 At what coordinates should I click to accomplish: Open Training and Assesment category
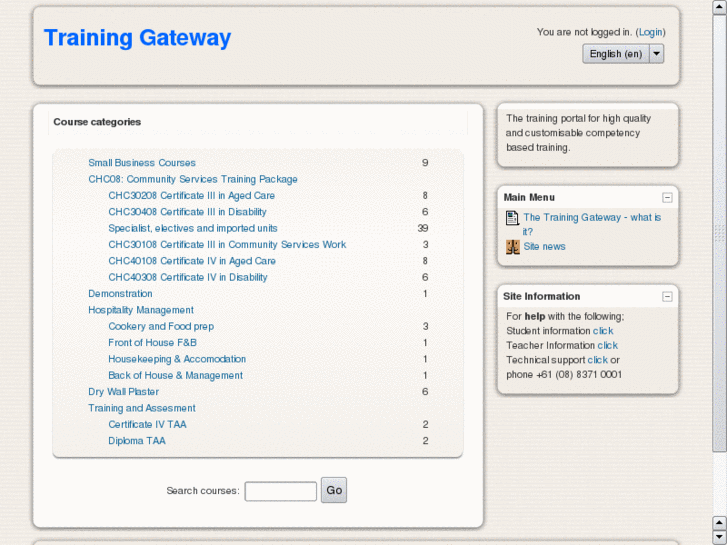[x=142, y=408]
